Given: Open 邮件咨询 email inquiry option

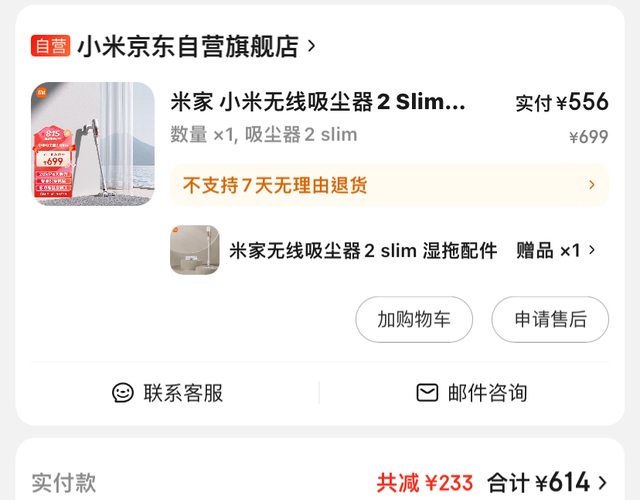Looking at the screenshot, I should tap(471, 393).
